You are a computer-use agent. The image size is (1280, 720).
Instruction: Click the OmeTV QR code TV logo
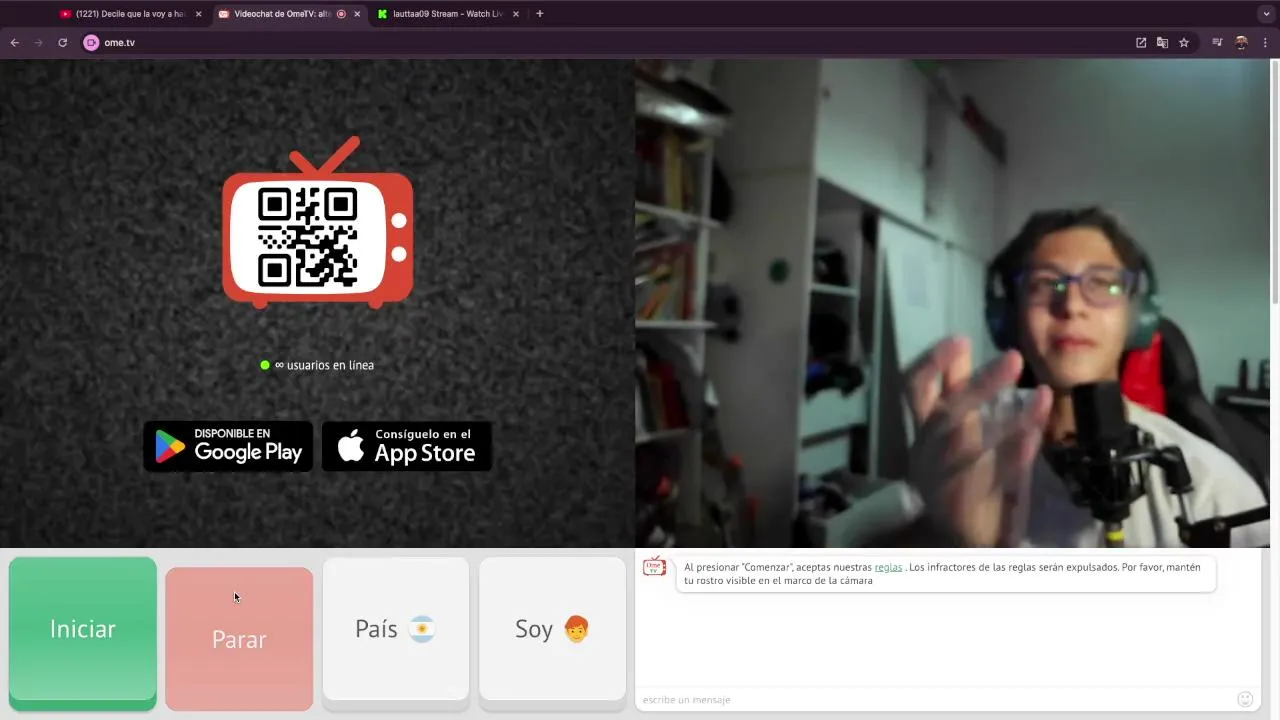318,223
